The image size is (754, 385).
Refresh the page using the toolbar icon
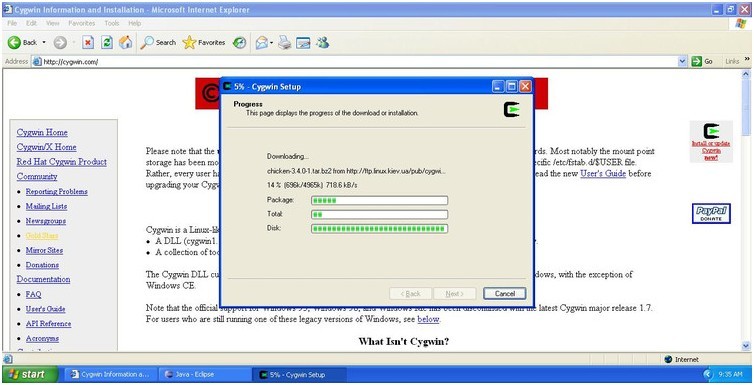107,43
